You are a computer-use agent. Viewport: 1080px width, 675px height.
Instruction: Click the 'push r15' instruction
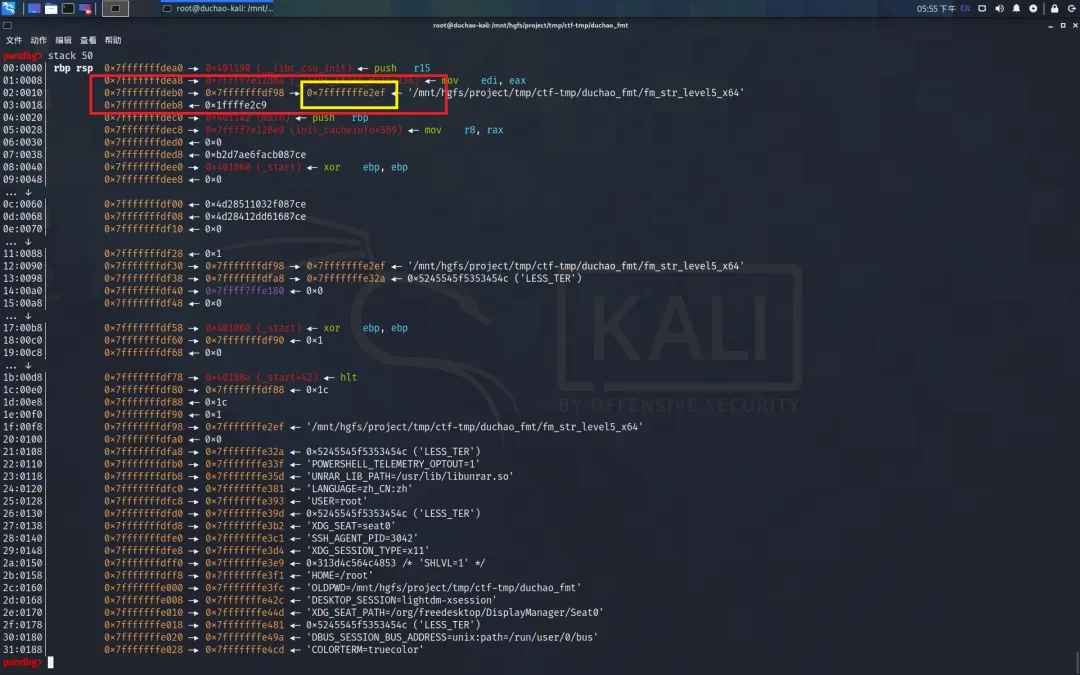[402, 68]
